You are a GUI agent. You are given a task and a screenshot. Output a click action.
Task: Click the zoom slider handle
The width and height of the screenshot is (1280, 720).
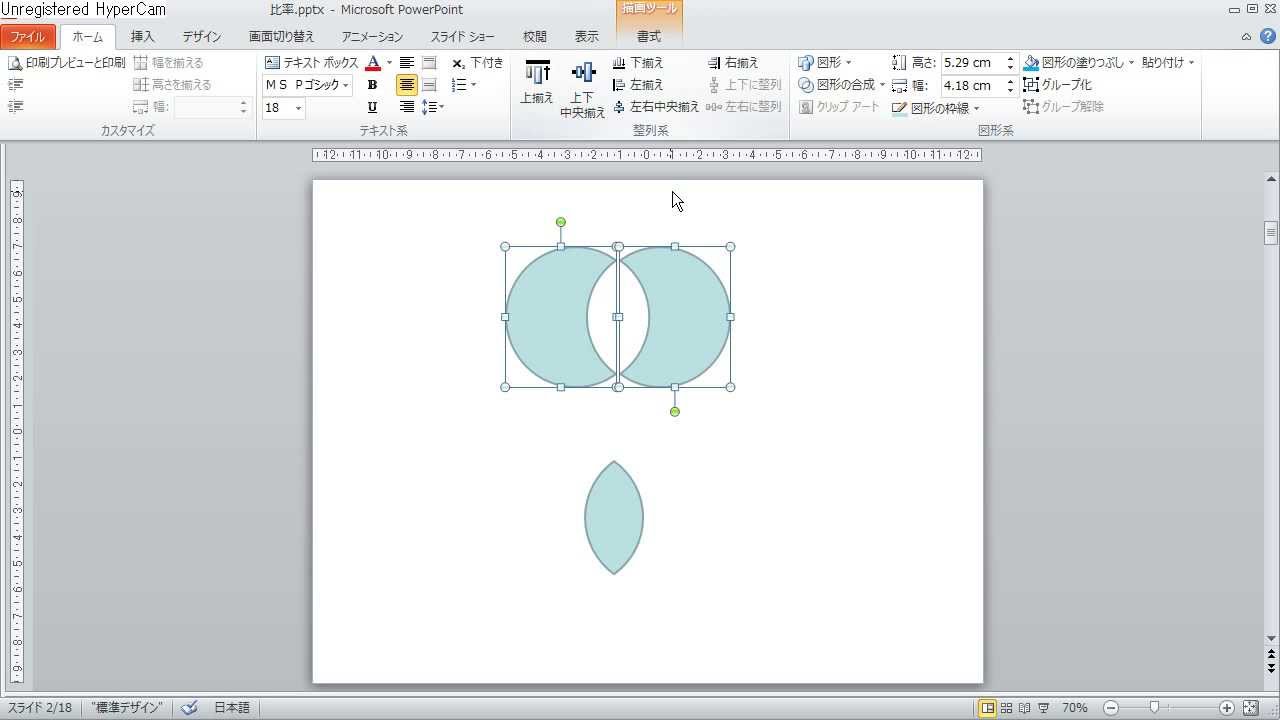coord(1154,708)
